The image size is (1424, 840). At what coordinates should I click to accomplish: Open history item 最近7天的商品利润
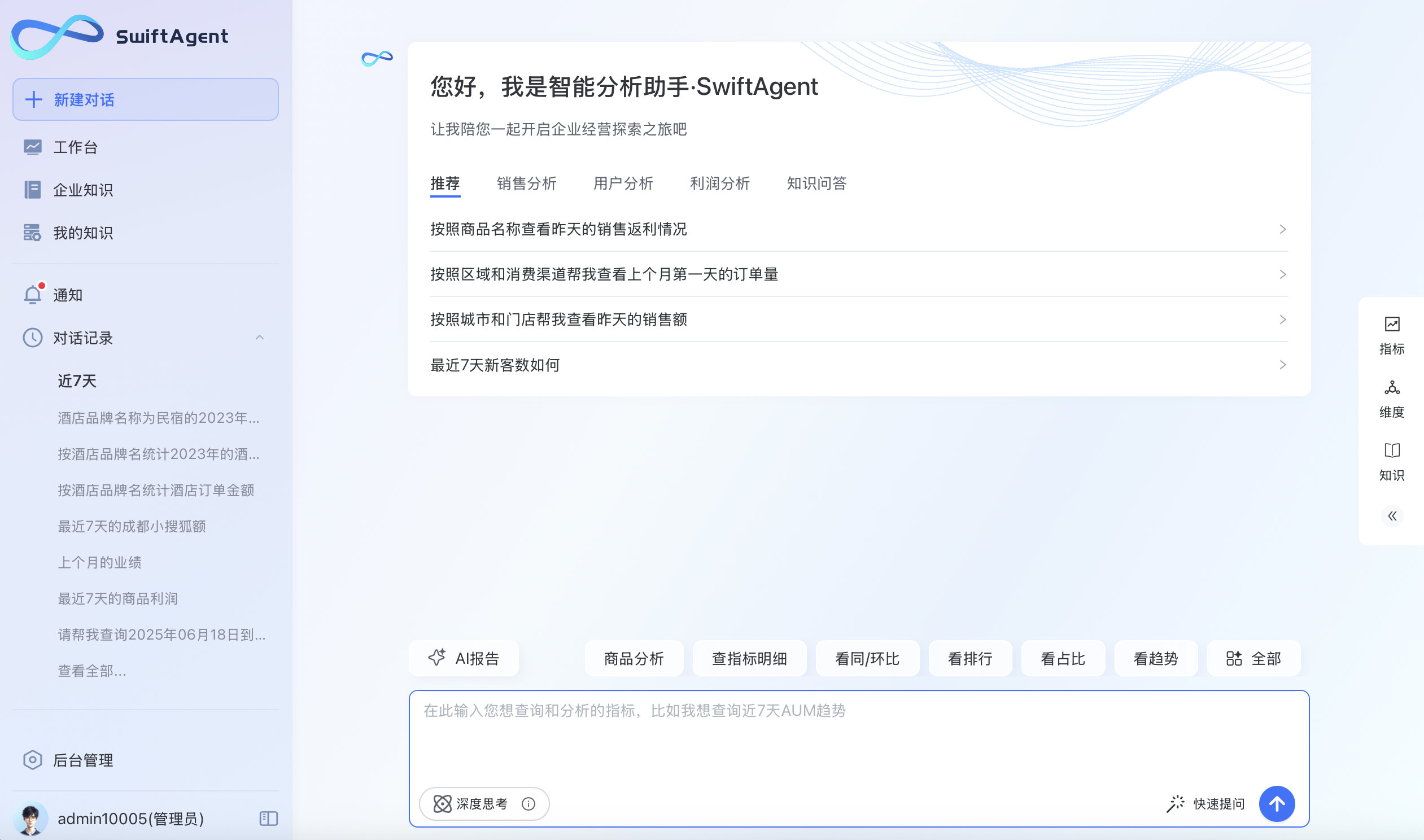pyautogui.click(x=117, y=599)
